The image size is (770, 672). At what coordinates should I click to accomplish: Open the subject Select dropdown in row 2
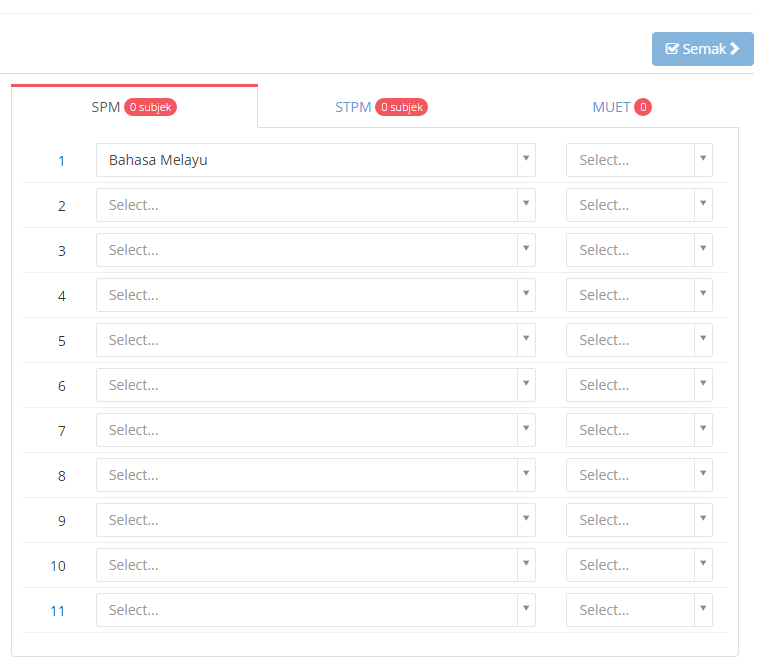coord(316,205)
